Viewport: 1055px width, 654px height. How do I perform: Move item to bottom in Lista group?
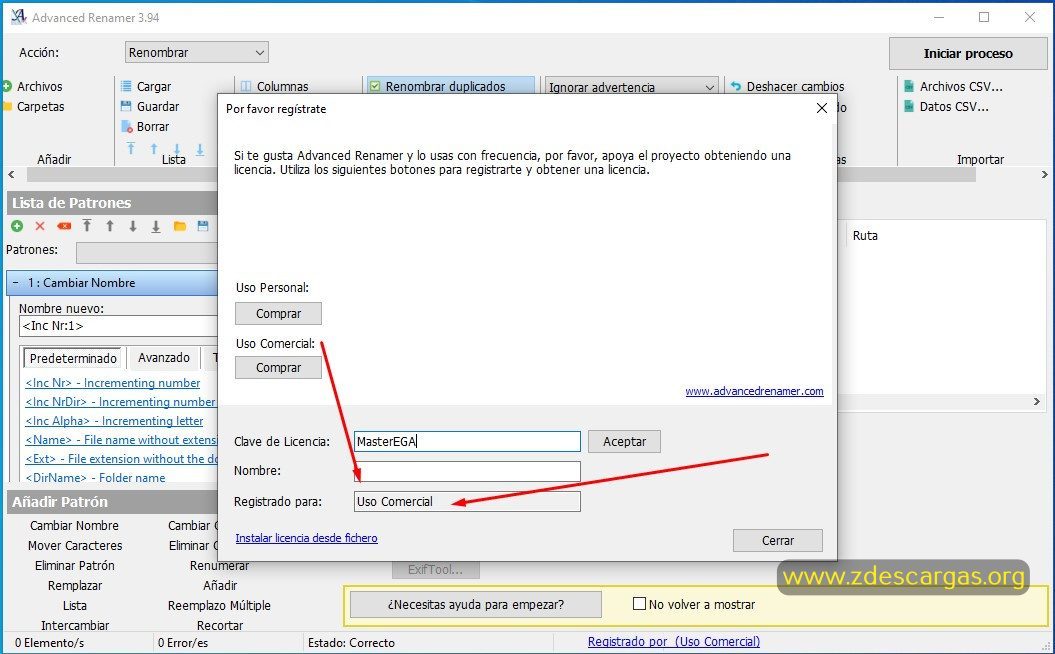pos(200,149)
